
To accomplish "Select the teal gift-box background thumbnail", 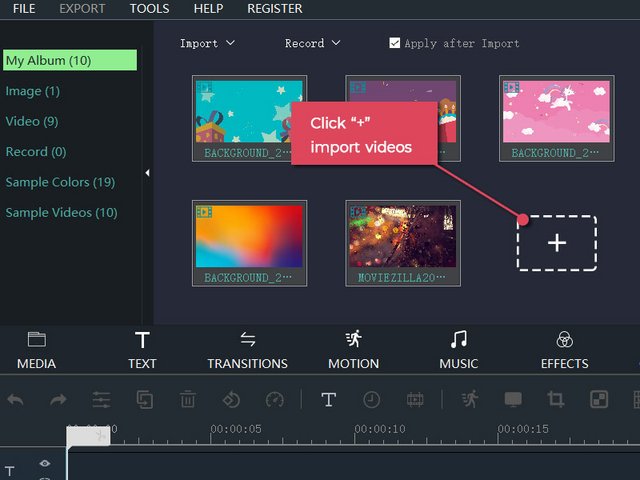I will [x=249, y=118].
